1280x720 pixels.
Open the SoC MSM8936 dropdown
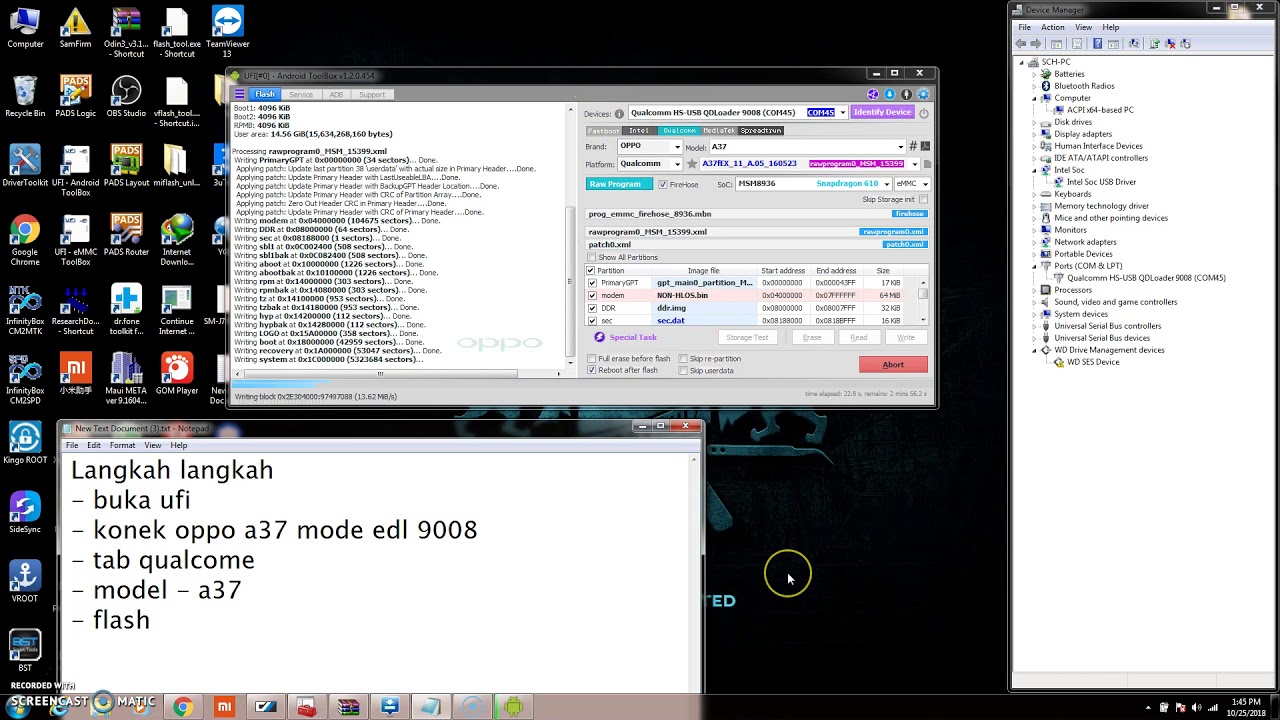point(886,184)
